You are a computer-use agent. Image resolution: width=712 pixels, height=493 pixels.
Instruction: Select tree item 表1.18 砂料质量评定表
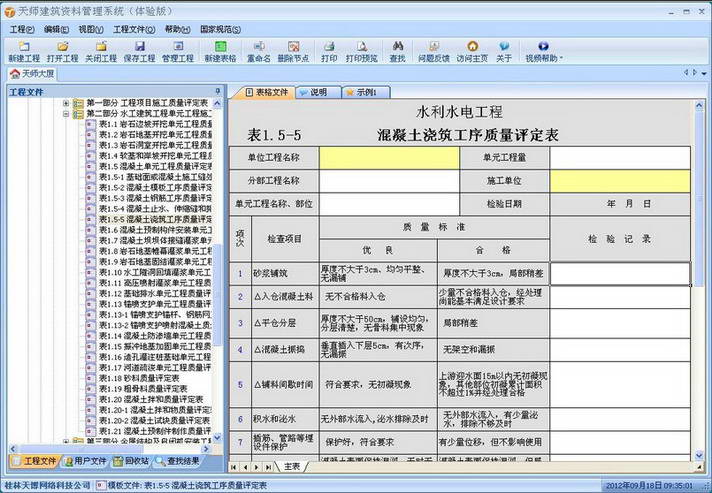click(139, 379)
